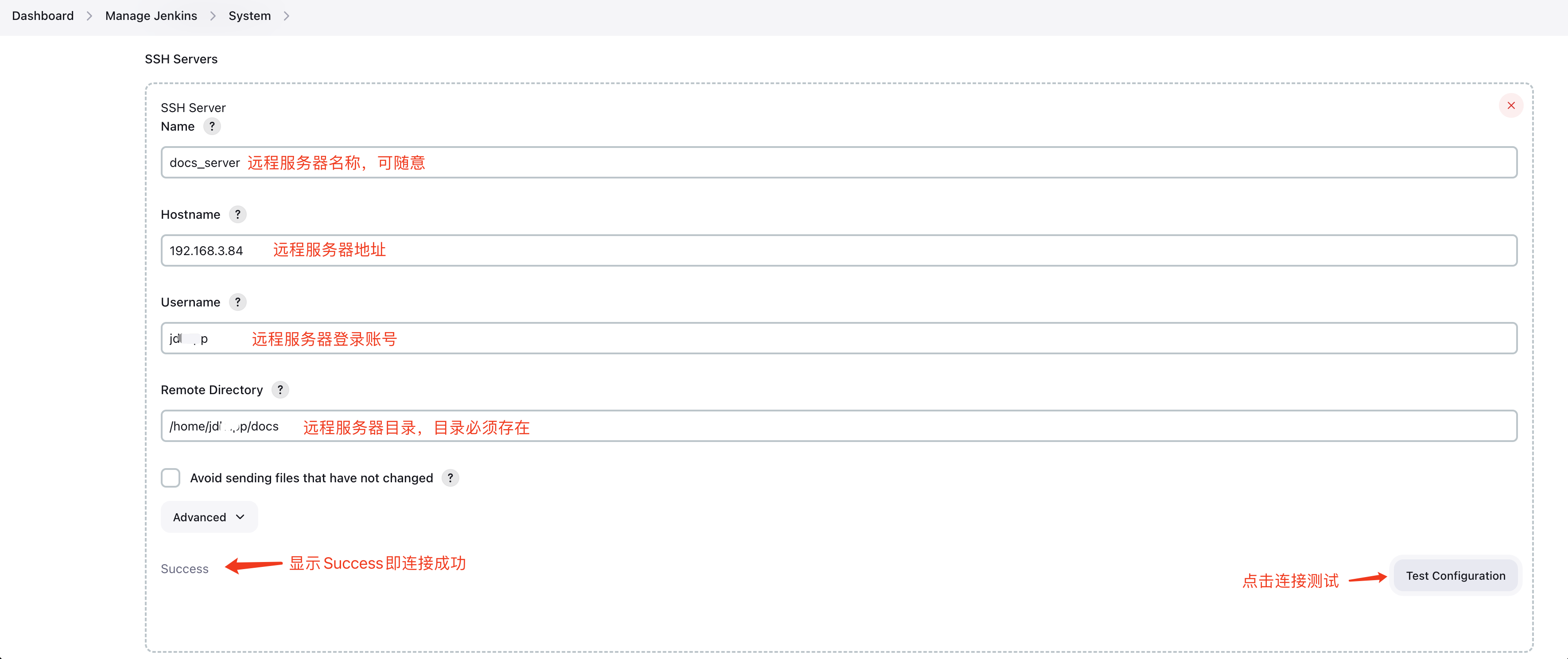Click the chevron after Dashboard breadcrumb

point(89,16)
